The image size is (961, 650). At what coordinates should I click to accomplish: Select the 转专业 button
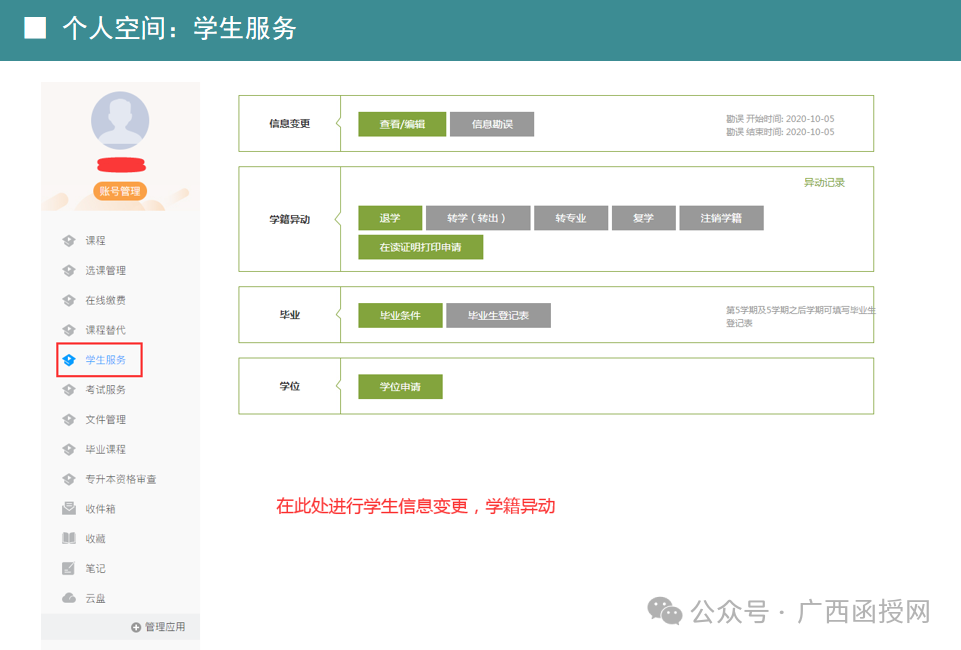tap(571, 218)
